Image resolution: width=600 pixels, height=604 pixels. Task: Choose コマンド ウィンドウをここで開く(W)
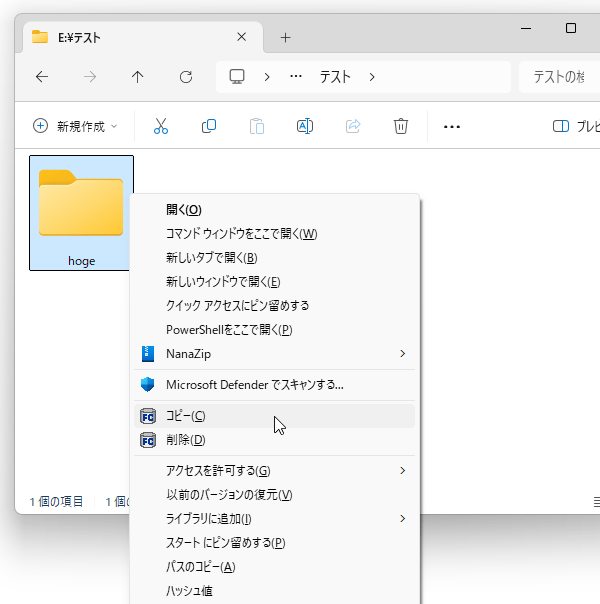click(274, 234)
